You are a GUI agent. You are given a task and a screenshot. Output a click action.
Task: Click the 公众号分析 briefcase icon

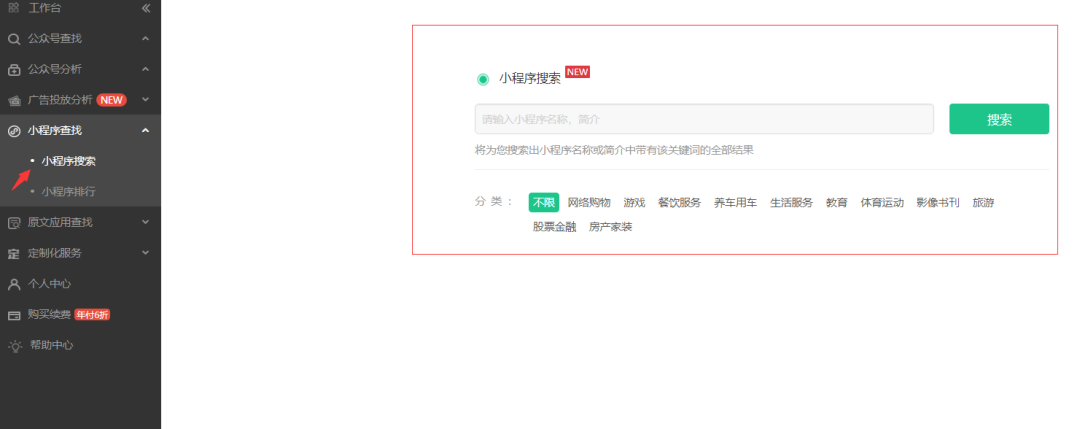[x=14, y=70]
